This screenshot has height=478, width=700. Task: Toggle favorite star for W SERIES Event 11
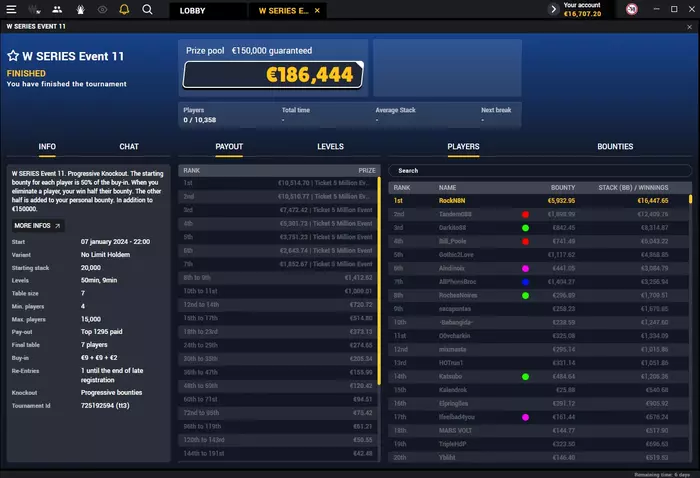click(x=13, y=56)
